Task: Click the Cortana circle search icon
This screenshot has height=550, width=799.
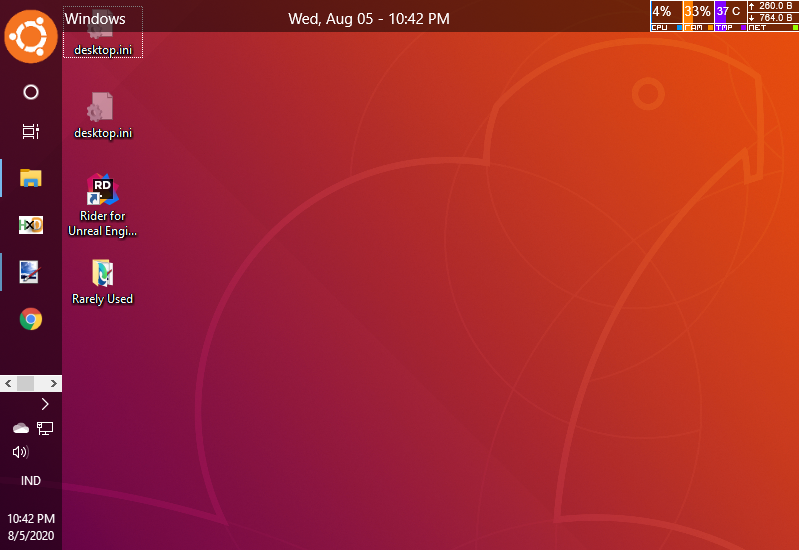Action: tap(31, 92)
